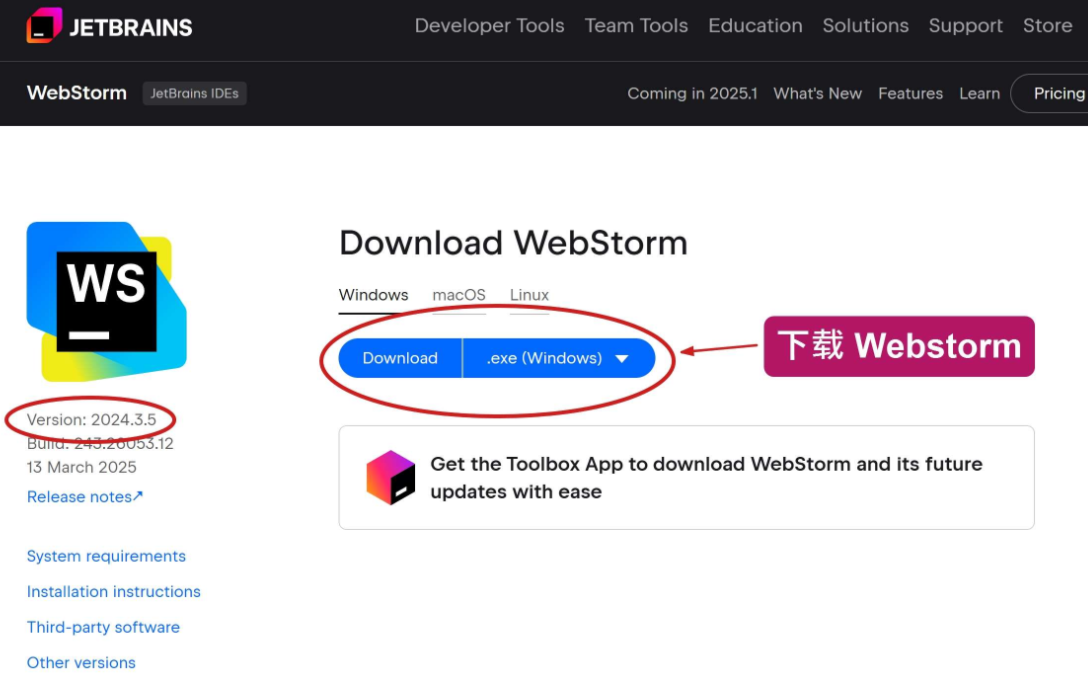Open the Education menu
The height and width of the screenshot is (698, 1088).
(x=755, y=26)
